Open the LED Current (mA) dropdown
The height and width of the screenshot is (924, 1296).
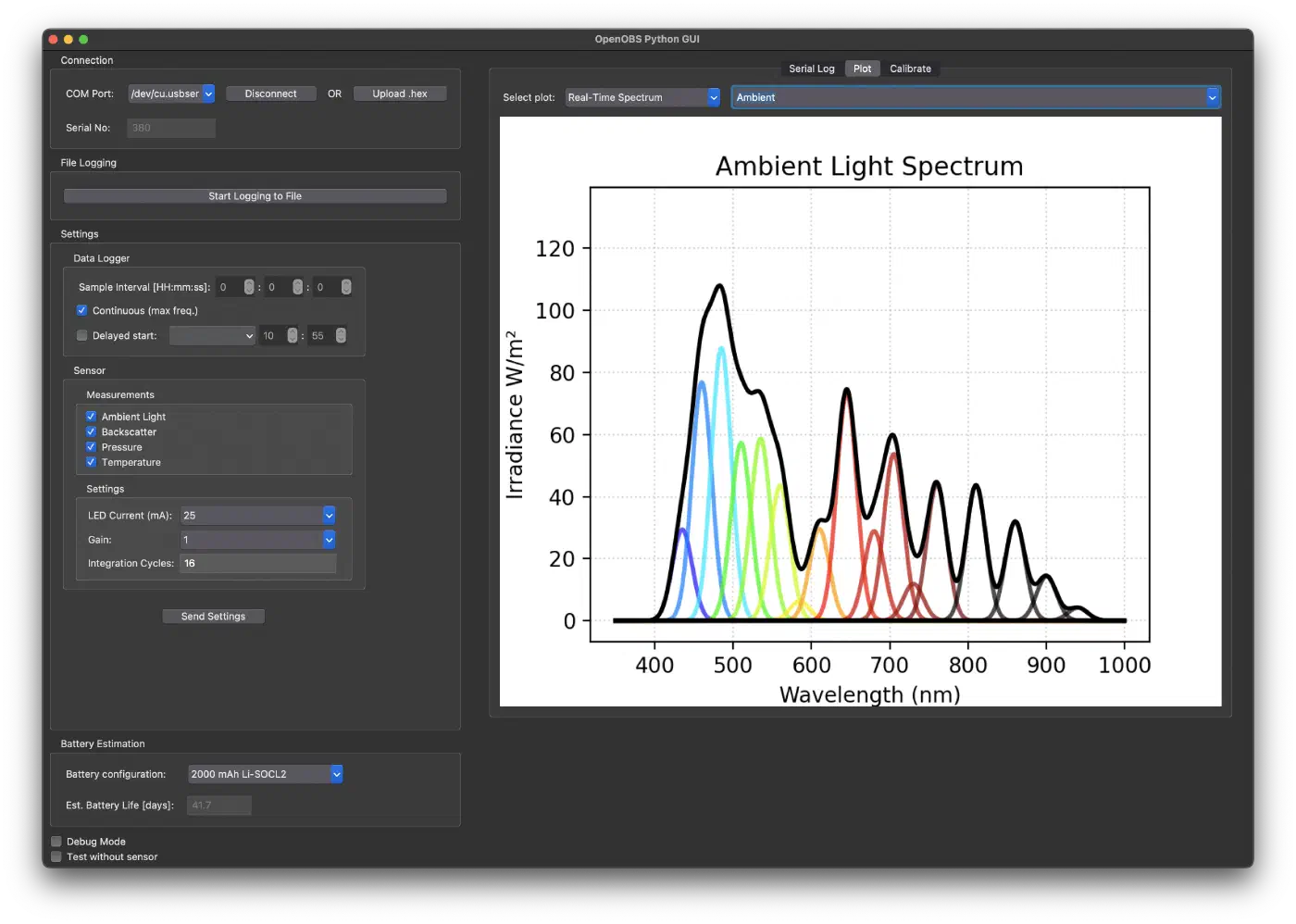tap(257, 516)
